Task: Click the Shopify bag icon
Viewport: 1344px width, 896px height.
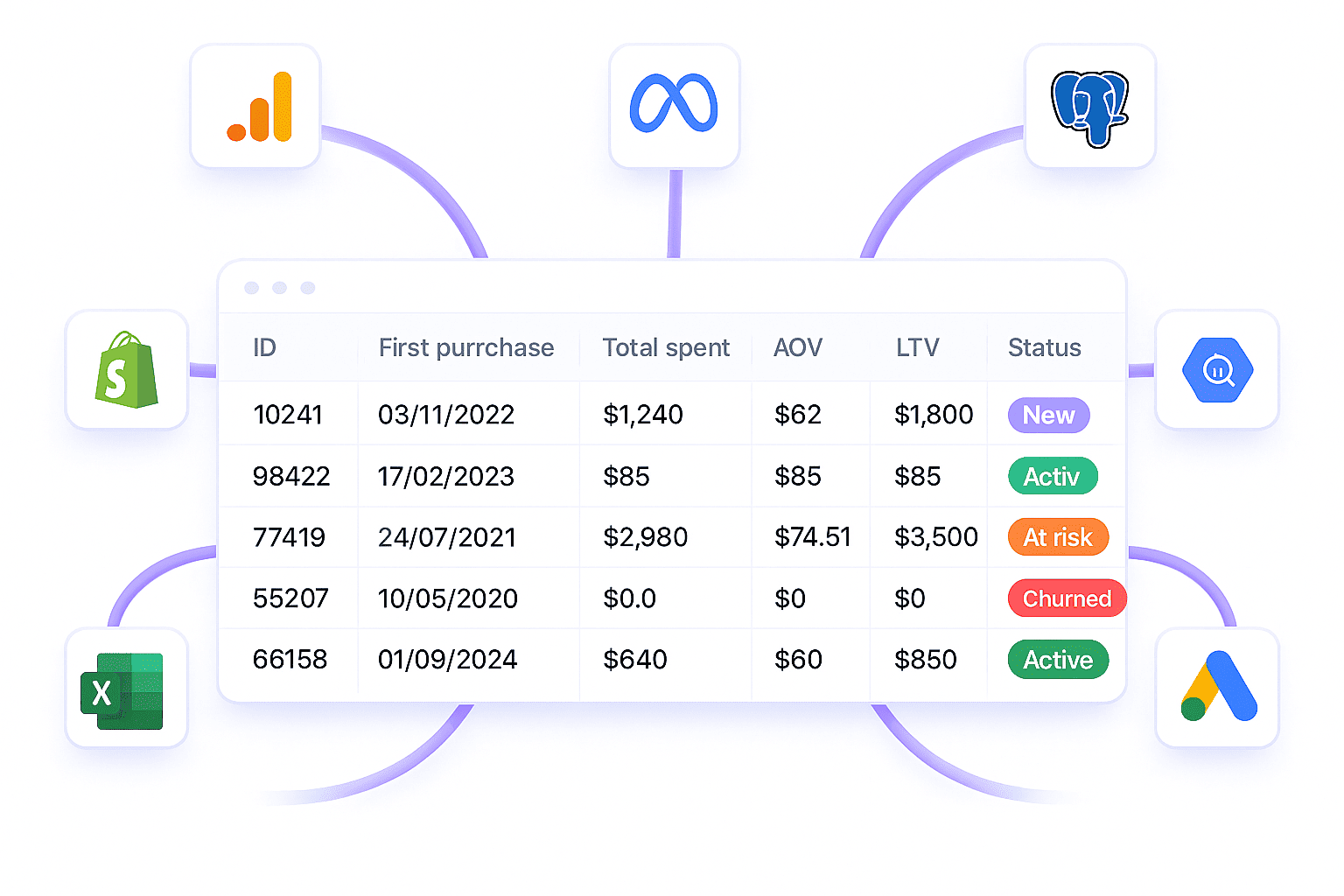Action: [127, 370]
